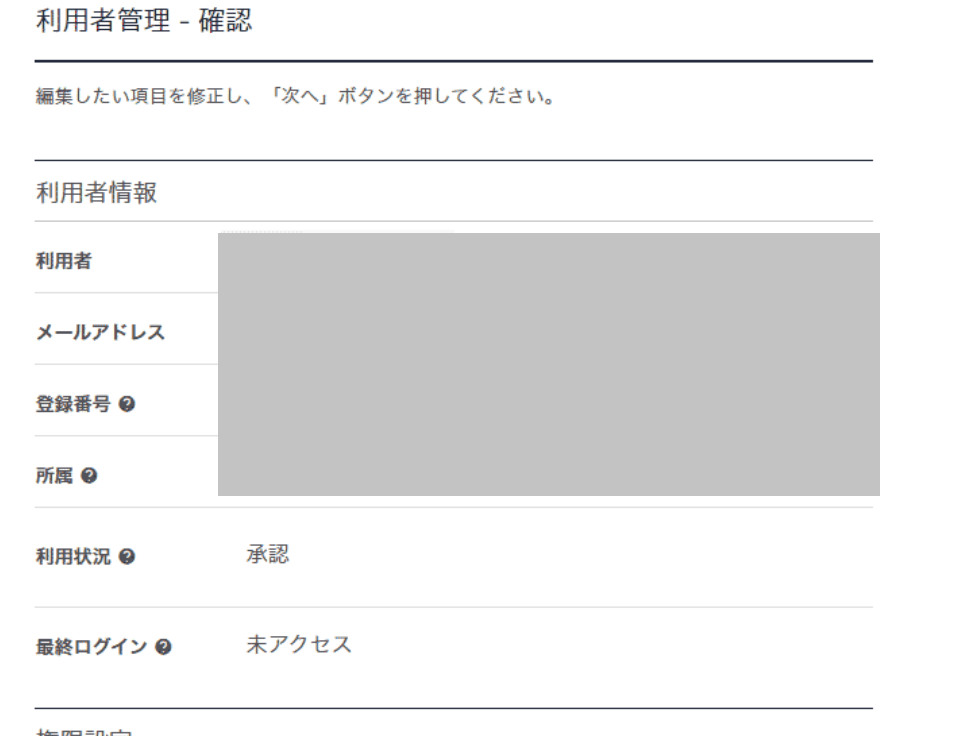Show help for the 最終ログイン field
955x736 pixels.
[x=162, y=647]
